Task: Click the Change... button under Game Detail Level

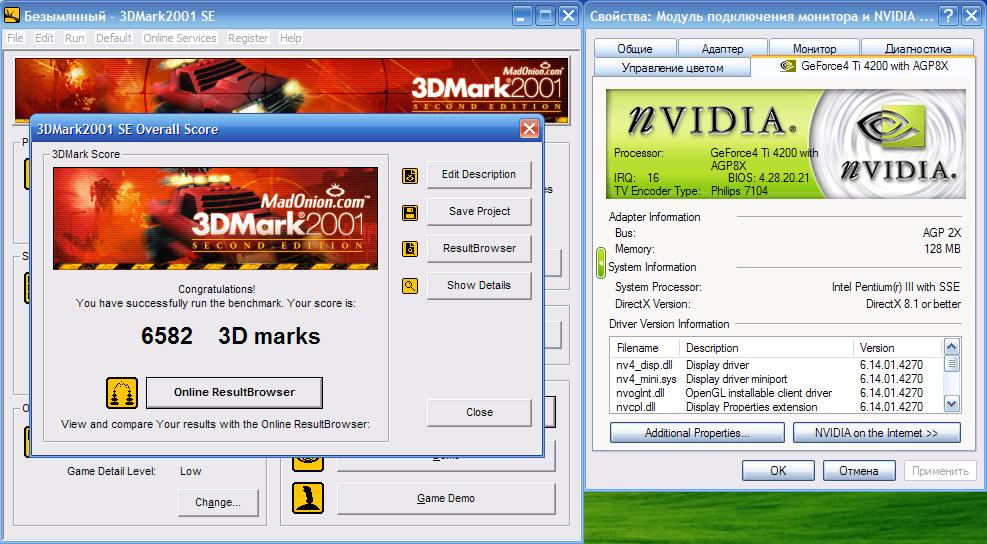Action: coord(218,502)
